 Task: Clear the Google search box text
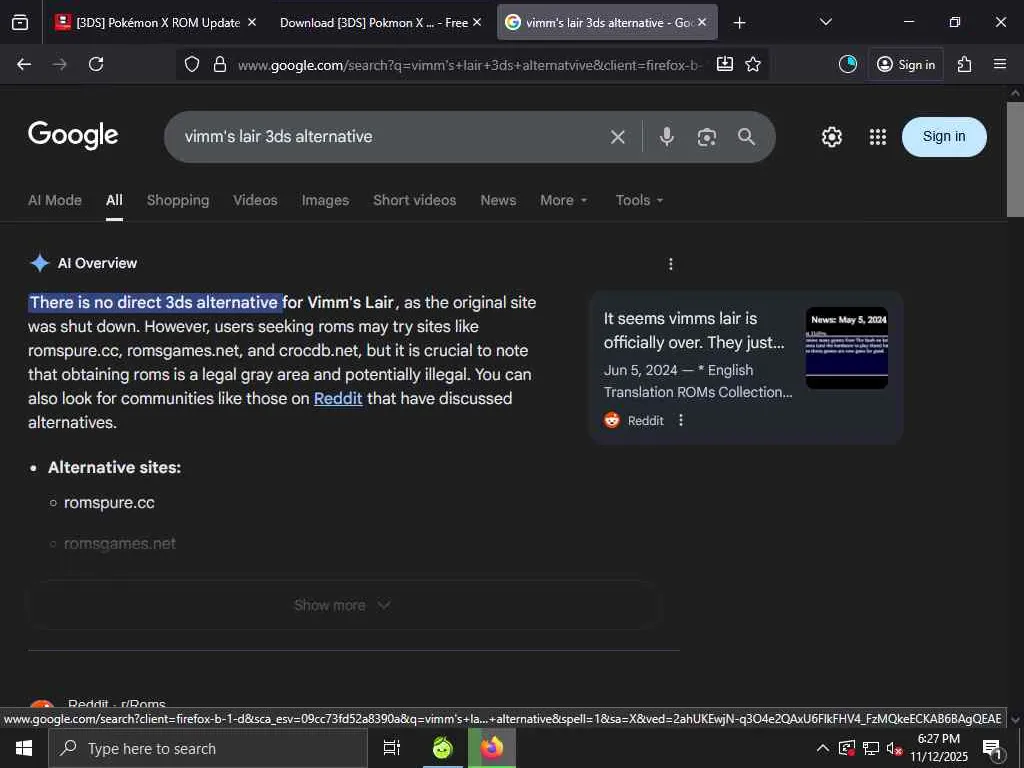pos(617,136)
